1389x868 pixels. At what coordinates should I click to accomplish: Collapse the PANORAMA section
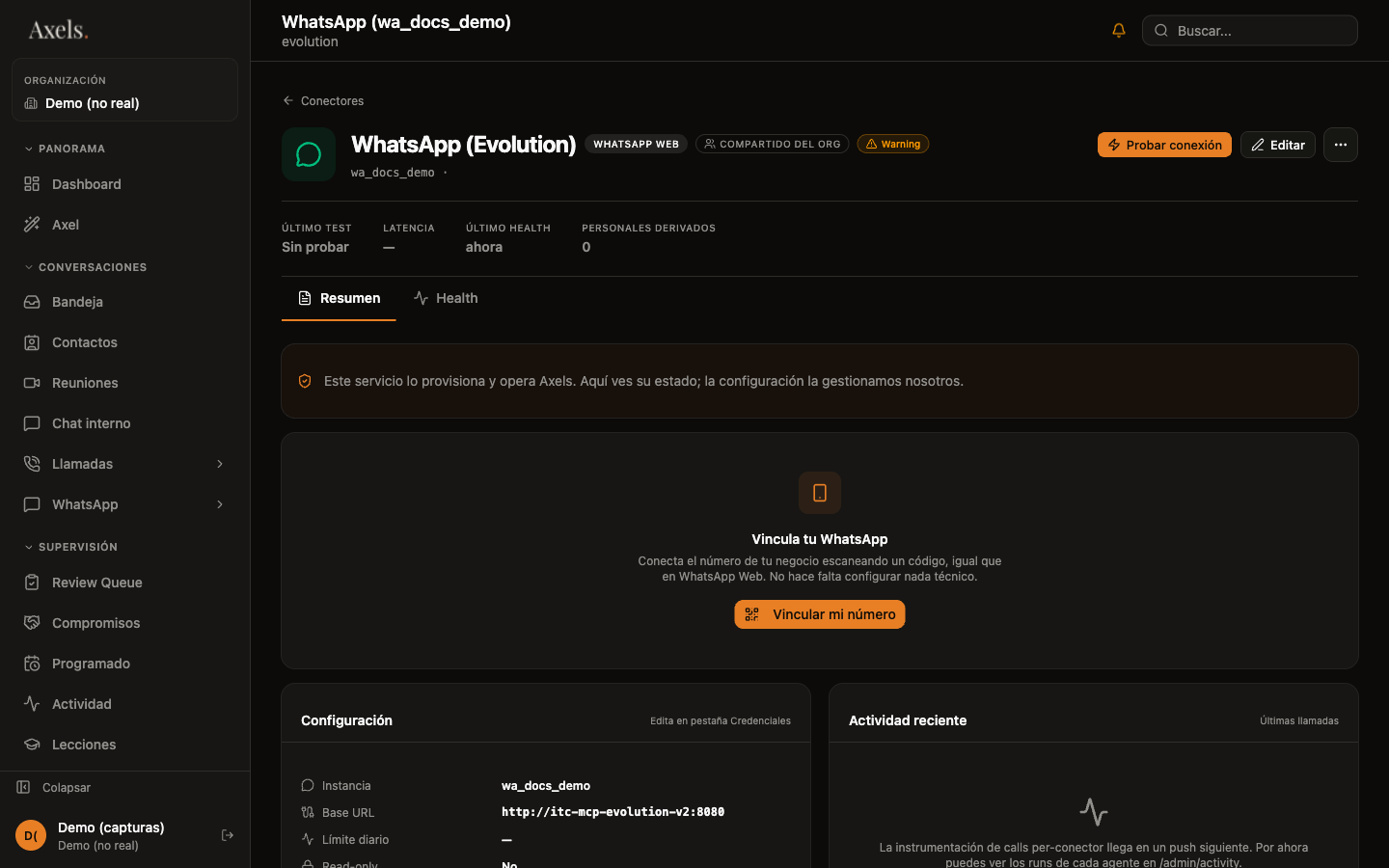click(x=65, y=149)
